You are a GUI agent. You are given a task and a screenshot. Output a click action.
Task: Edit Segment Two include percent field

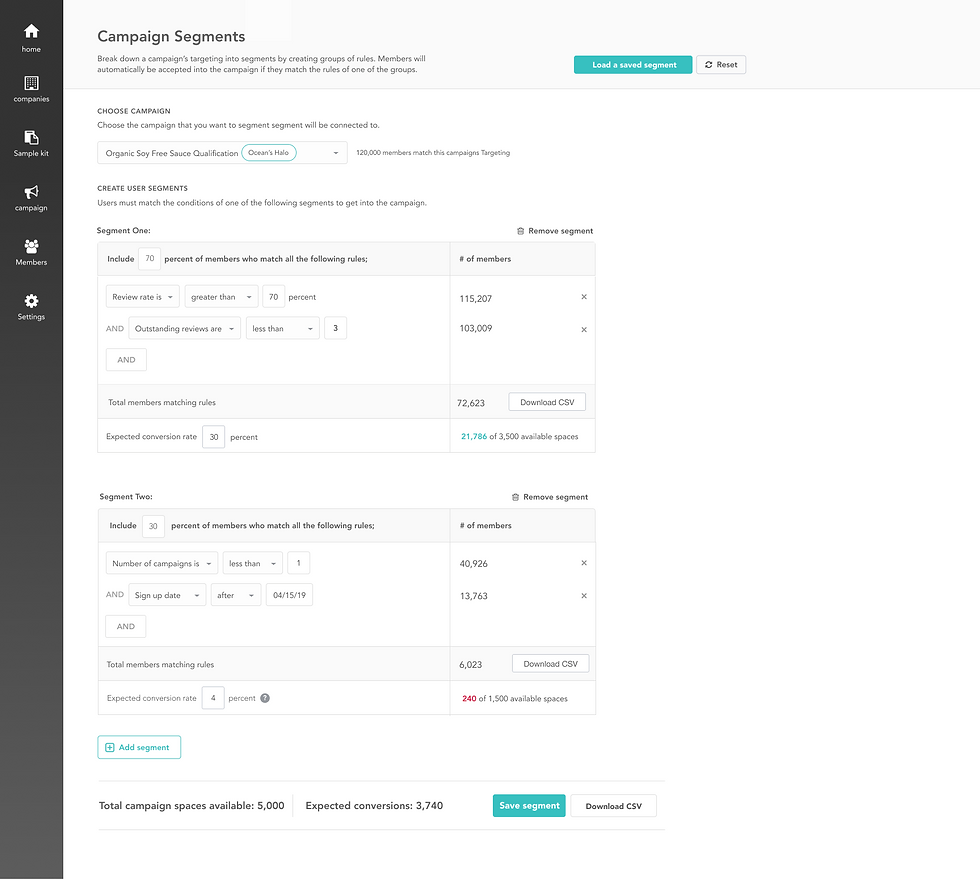tap(153, 526)
